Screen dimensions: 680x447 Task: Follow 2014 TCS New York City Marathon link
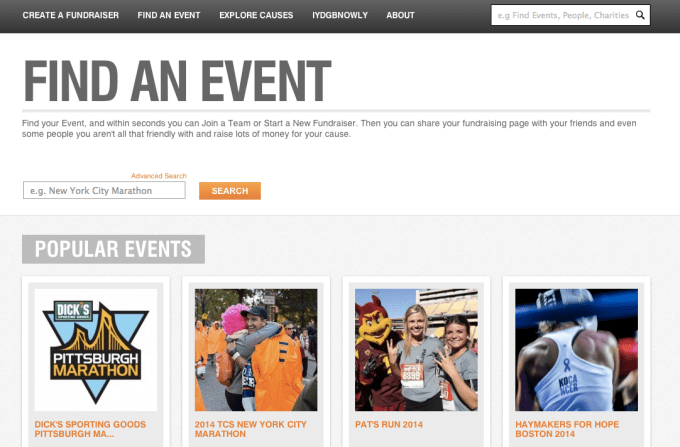click(251, 429)
